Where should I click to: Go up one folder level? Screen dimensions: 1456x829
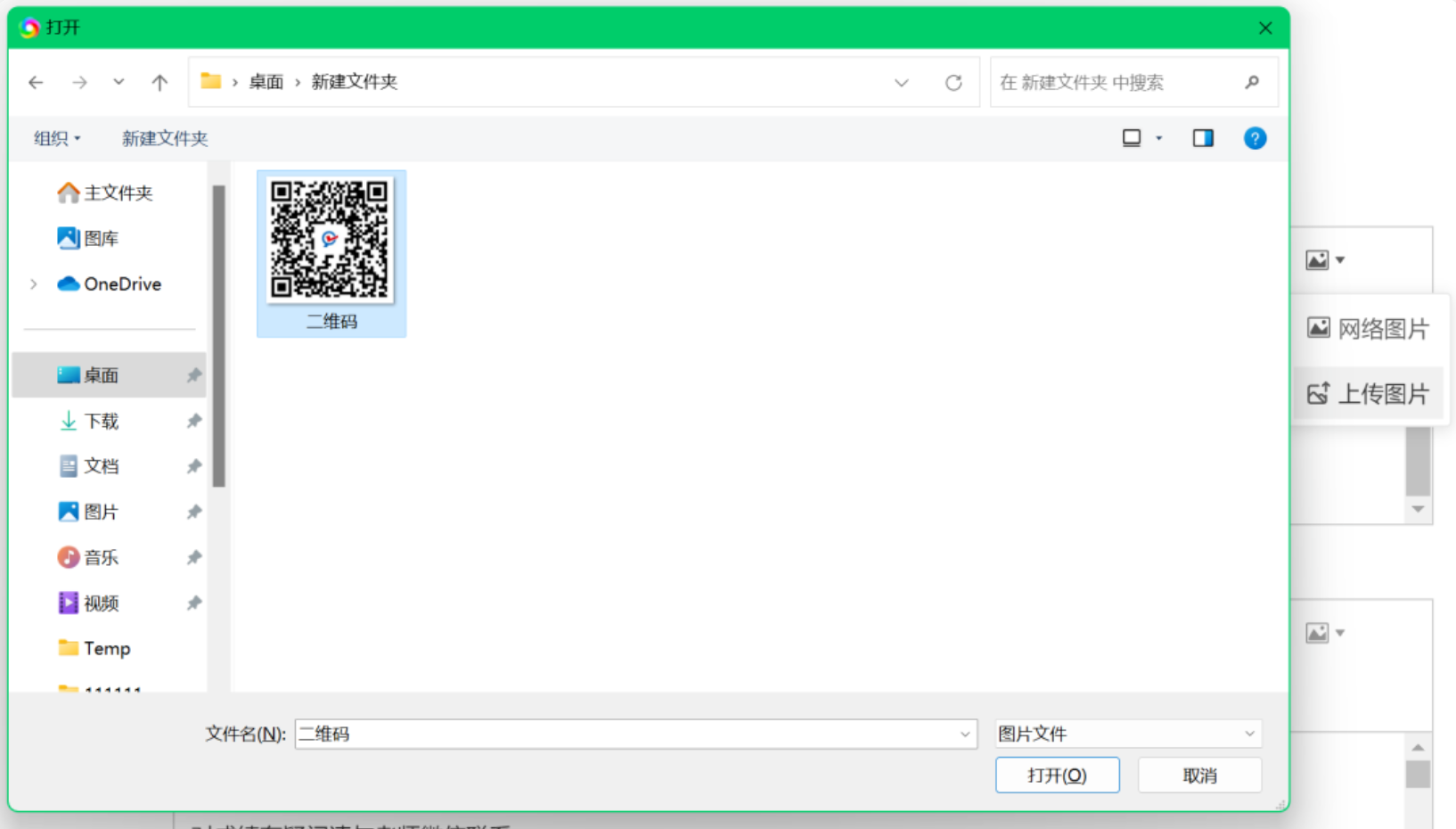(x=160, y=82)
